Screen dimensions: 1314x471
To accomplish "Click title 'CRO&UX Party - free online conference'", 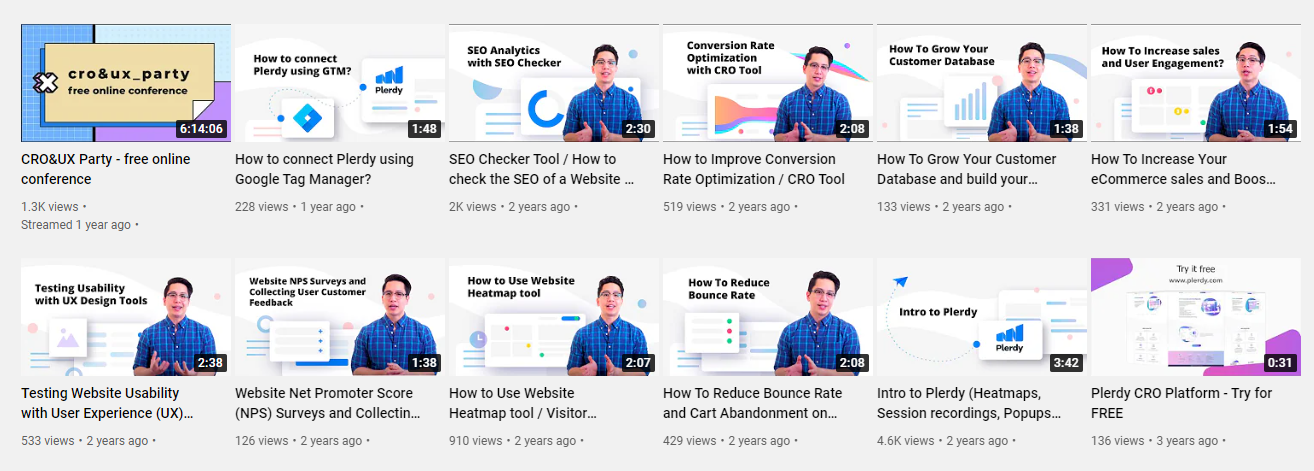I will (x=105, y=169).
